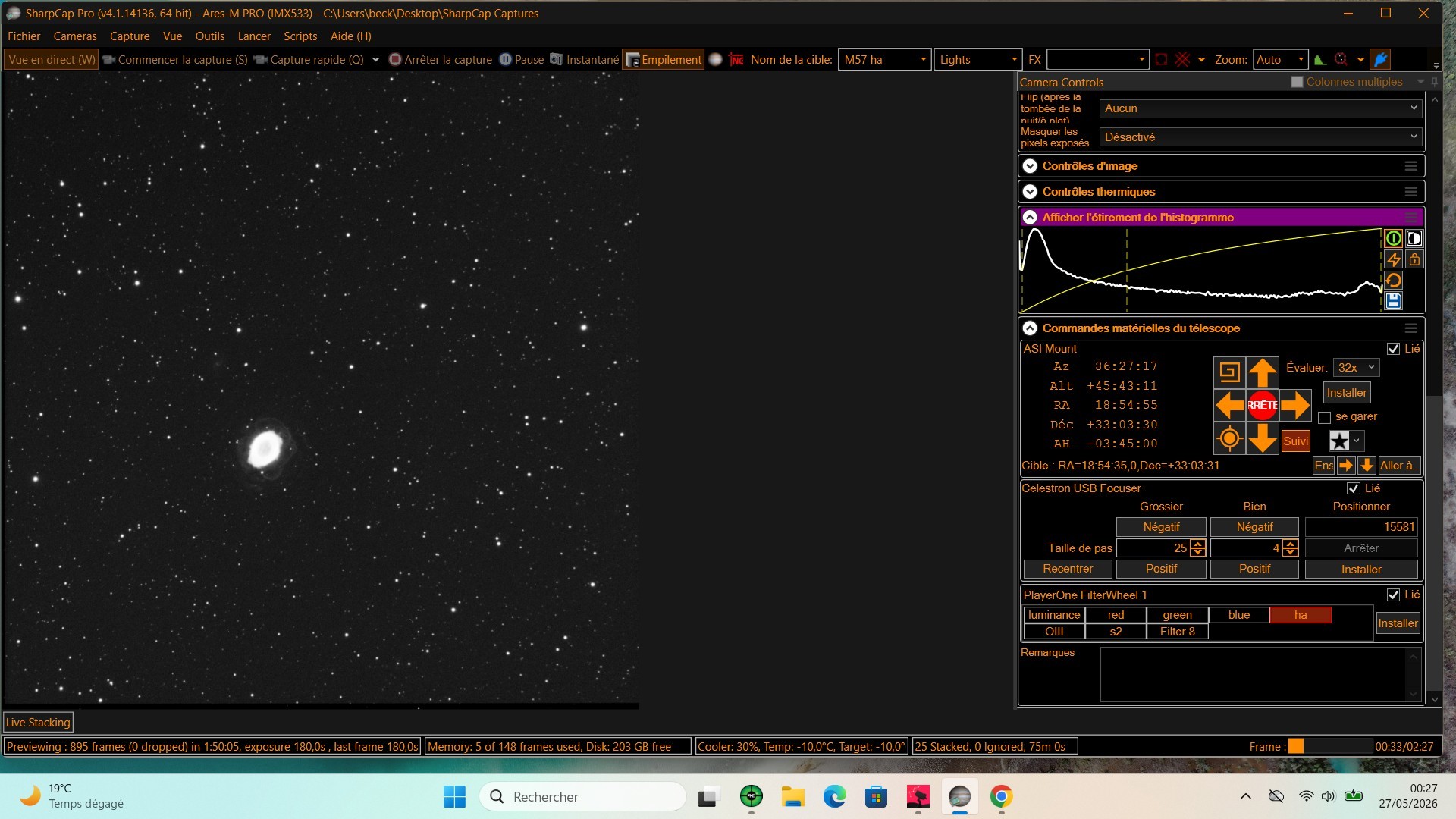The height and width of the screenshot is (819, 1456).
Task: Toggle the Colonnes multiples checkbox
Action: [x=1297, y=82]
